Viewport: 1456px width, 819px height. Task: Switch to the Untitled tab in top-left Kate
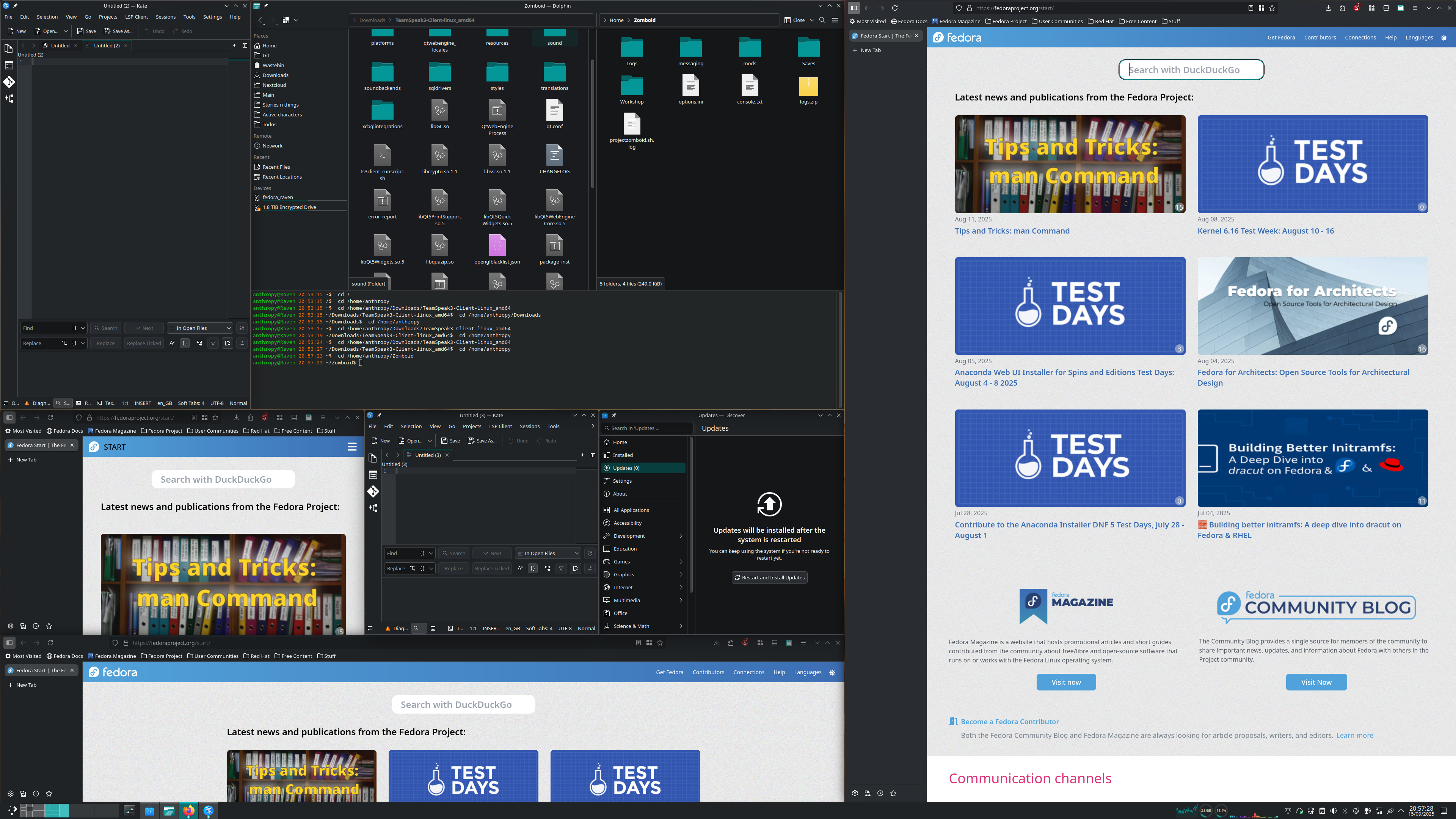click(x=60, y=45)
